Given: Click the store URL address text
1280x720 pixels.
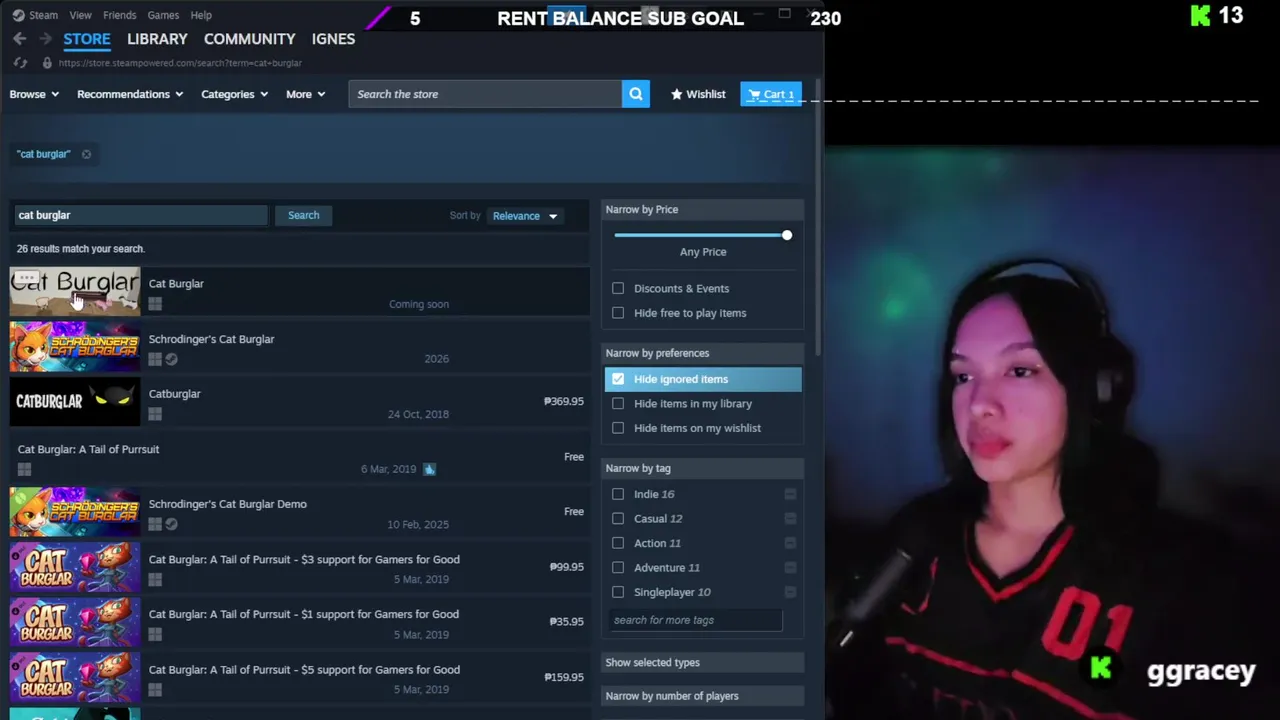Looking at the screenshot, I should coord(180,63).
